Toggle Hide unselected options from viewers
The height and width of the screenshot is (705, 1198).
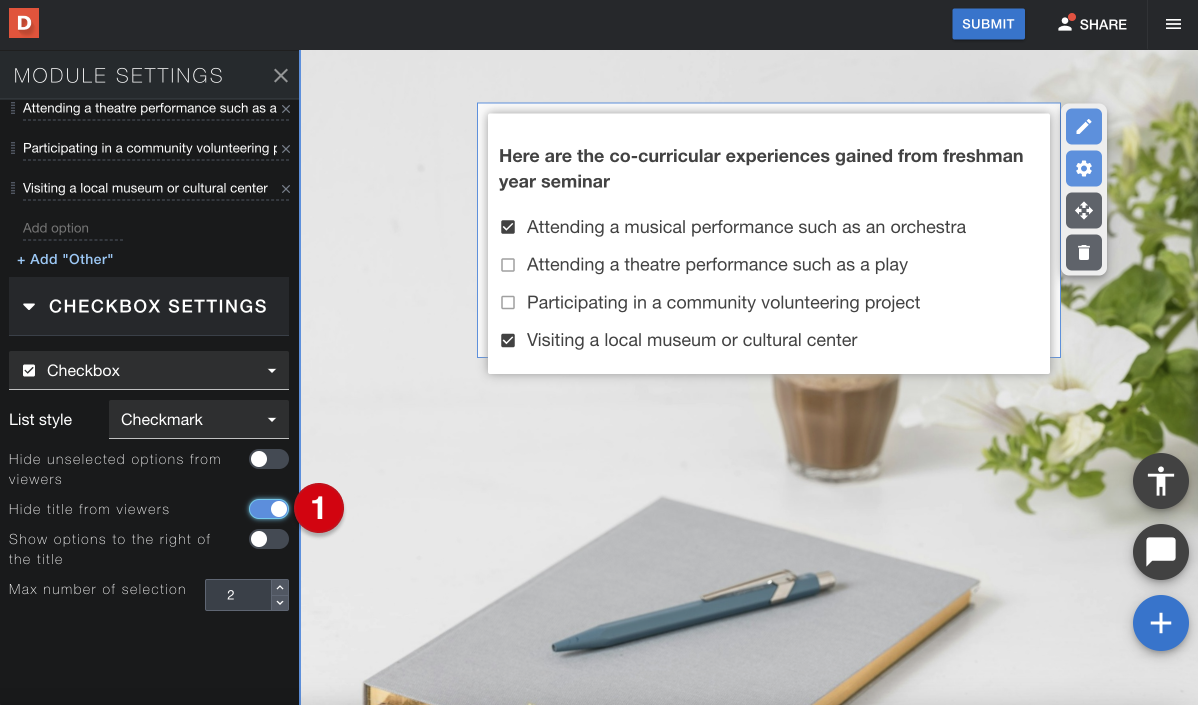[269, 459]
